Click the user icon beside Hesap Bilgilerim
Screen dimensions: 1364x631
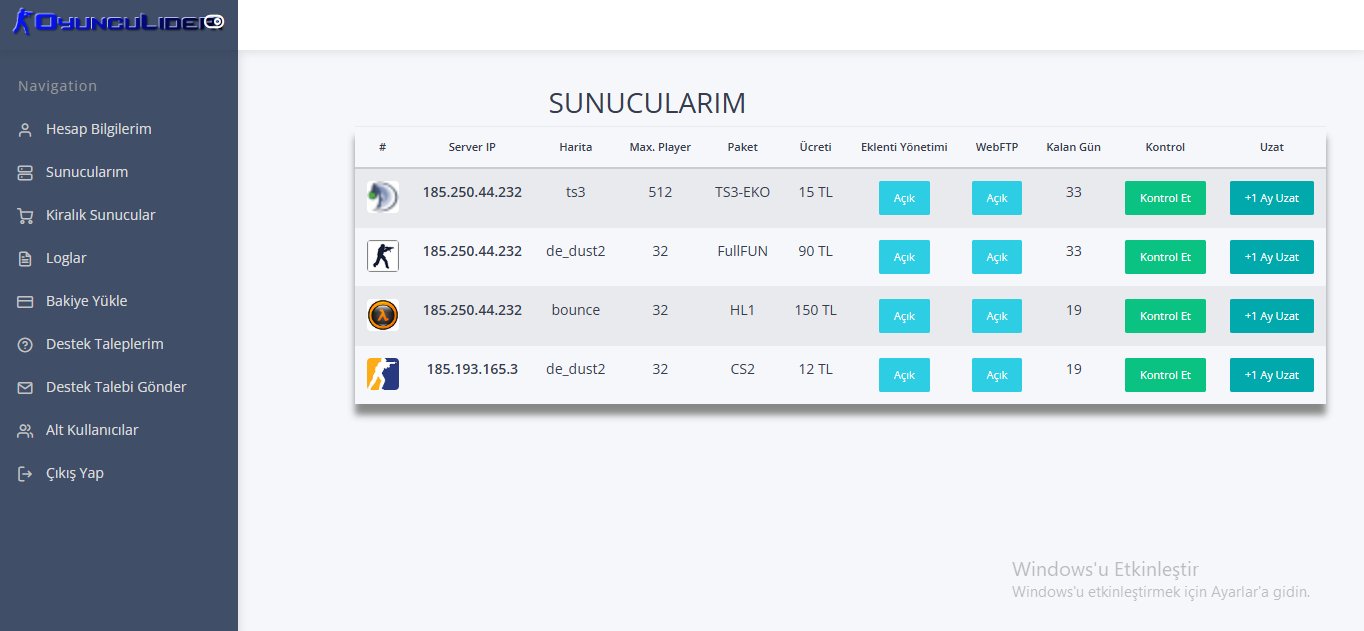(26, 130)
